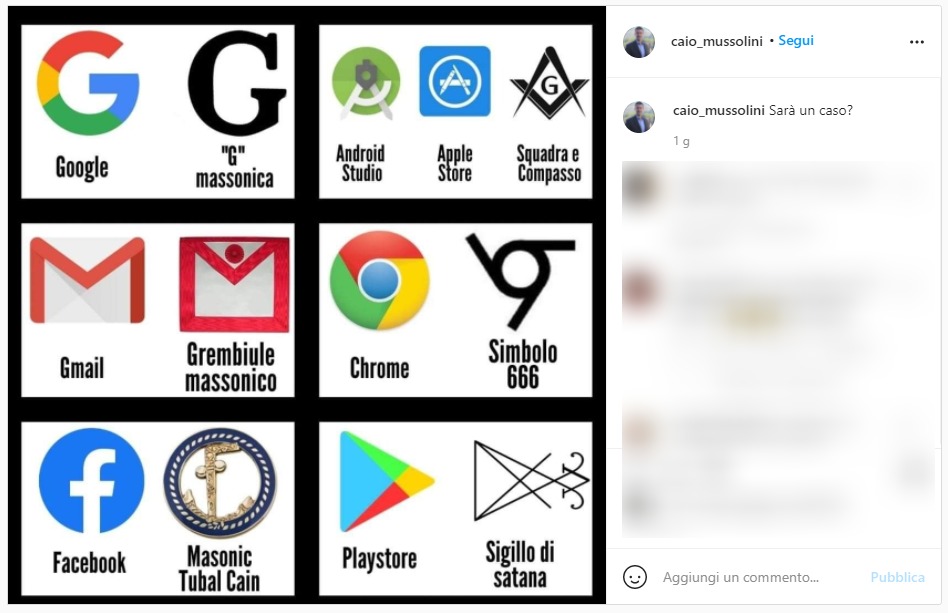948x613 pixels.
Task: Click the 1 g timestamp under caption
Action: coord(681,141)
